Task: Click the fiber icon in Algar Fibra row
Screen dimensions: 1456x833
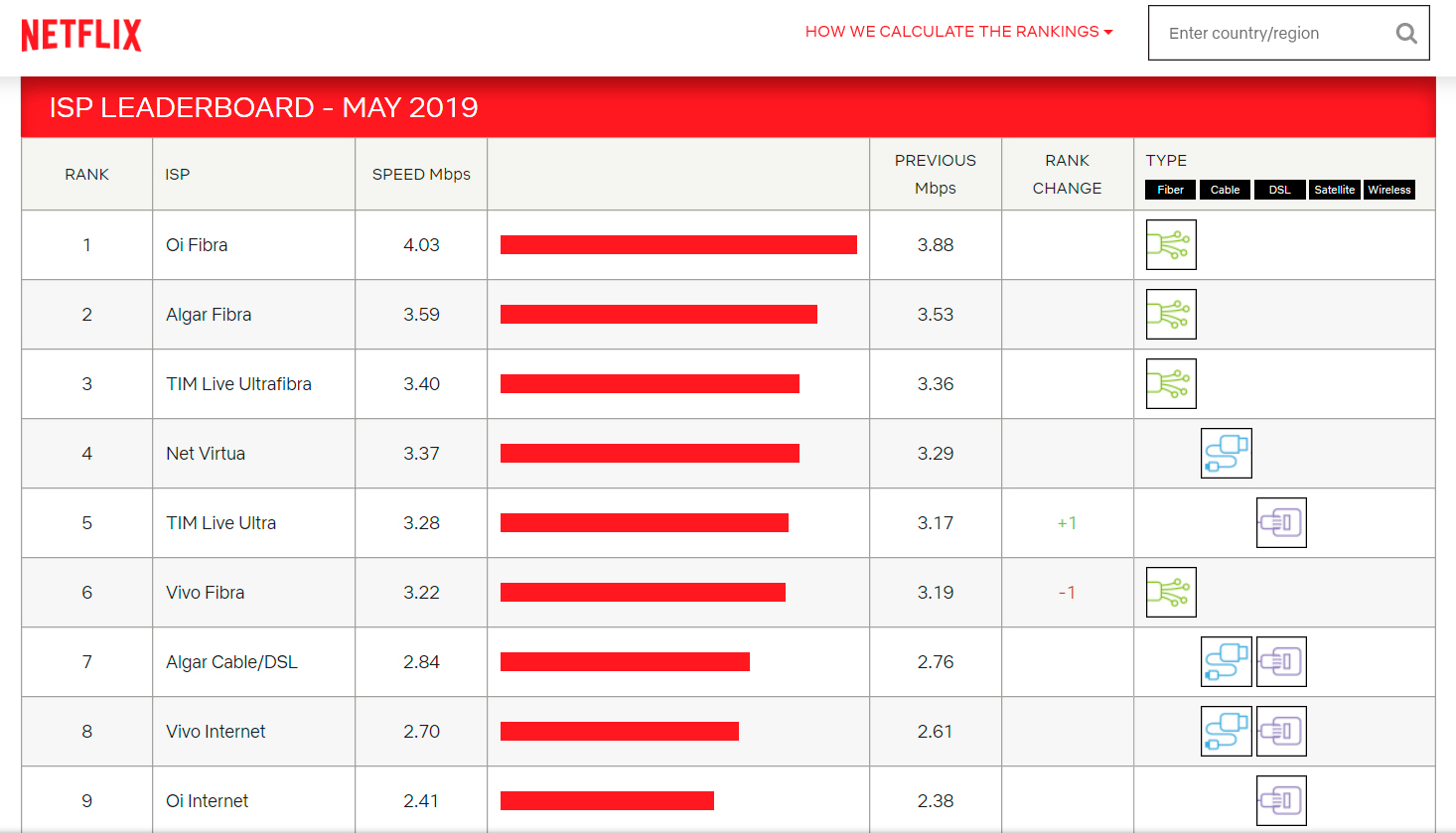Action: (x=1171, y=314)
